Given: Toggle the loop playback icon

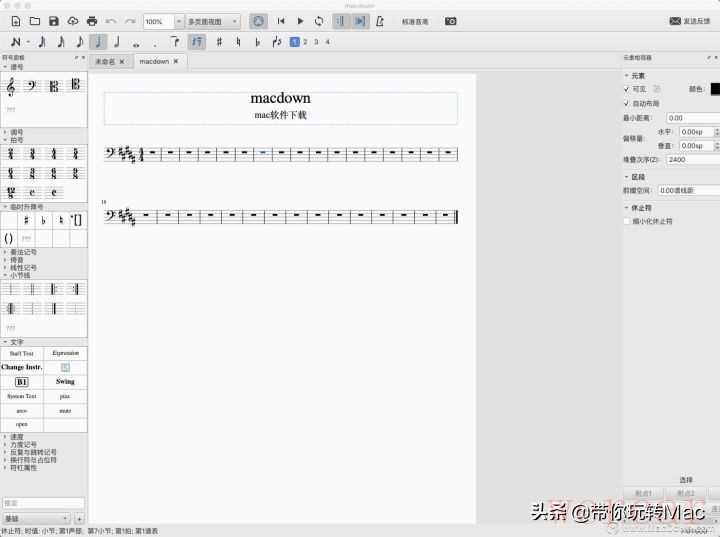Looking at the screenshot, I should (318, 21).
